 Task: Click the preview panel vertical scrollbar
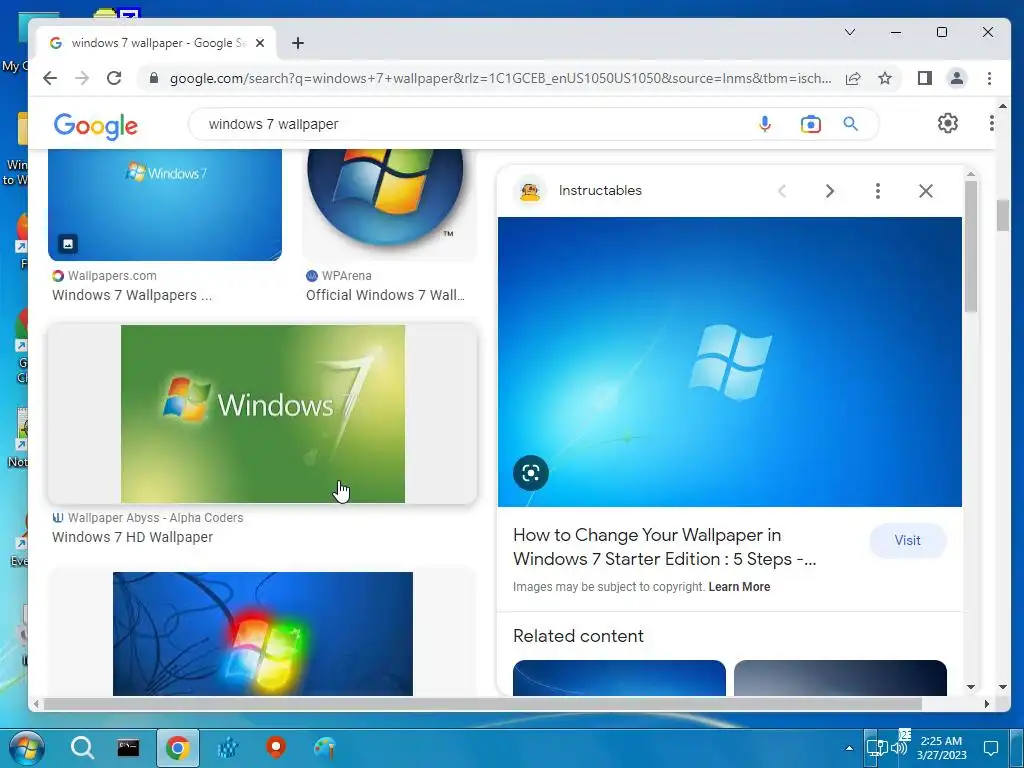(x=970, y=247)
